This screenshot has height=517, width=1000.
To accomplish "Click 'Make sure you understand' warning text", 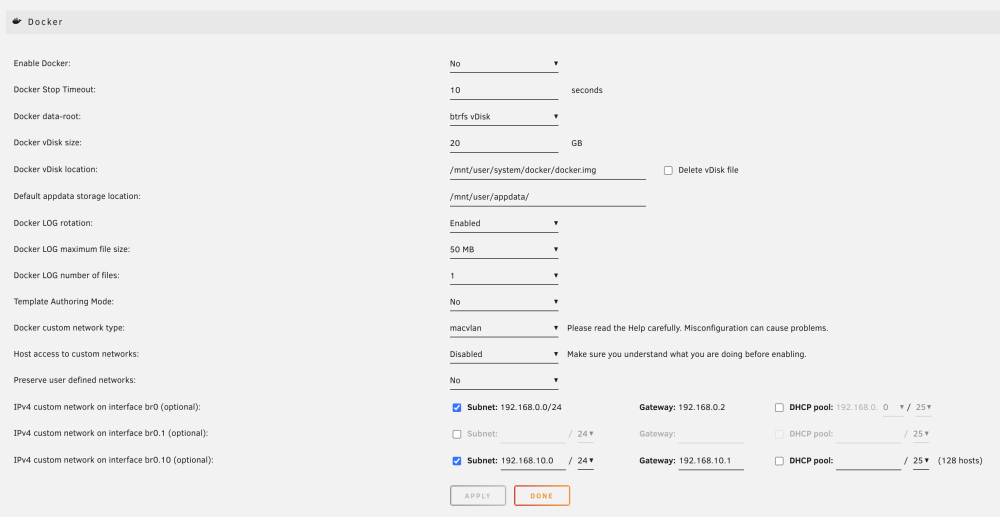I will 687,354.
